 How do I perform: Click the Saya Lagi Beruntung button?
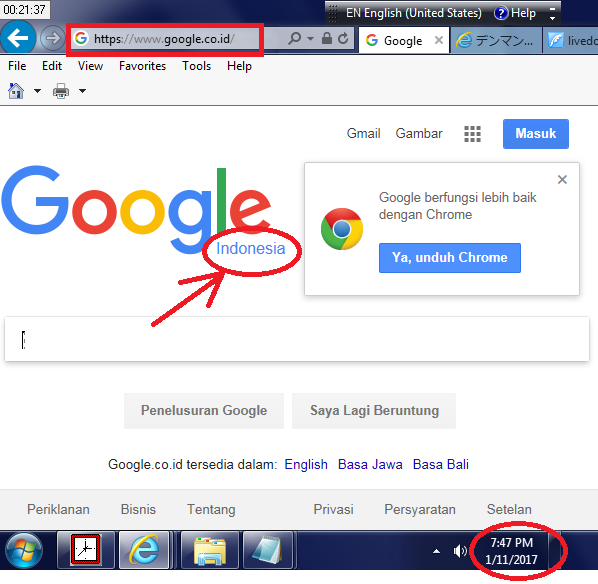coord(374,410)
